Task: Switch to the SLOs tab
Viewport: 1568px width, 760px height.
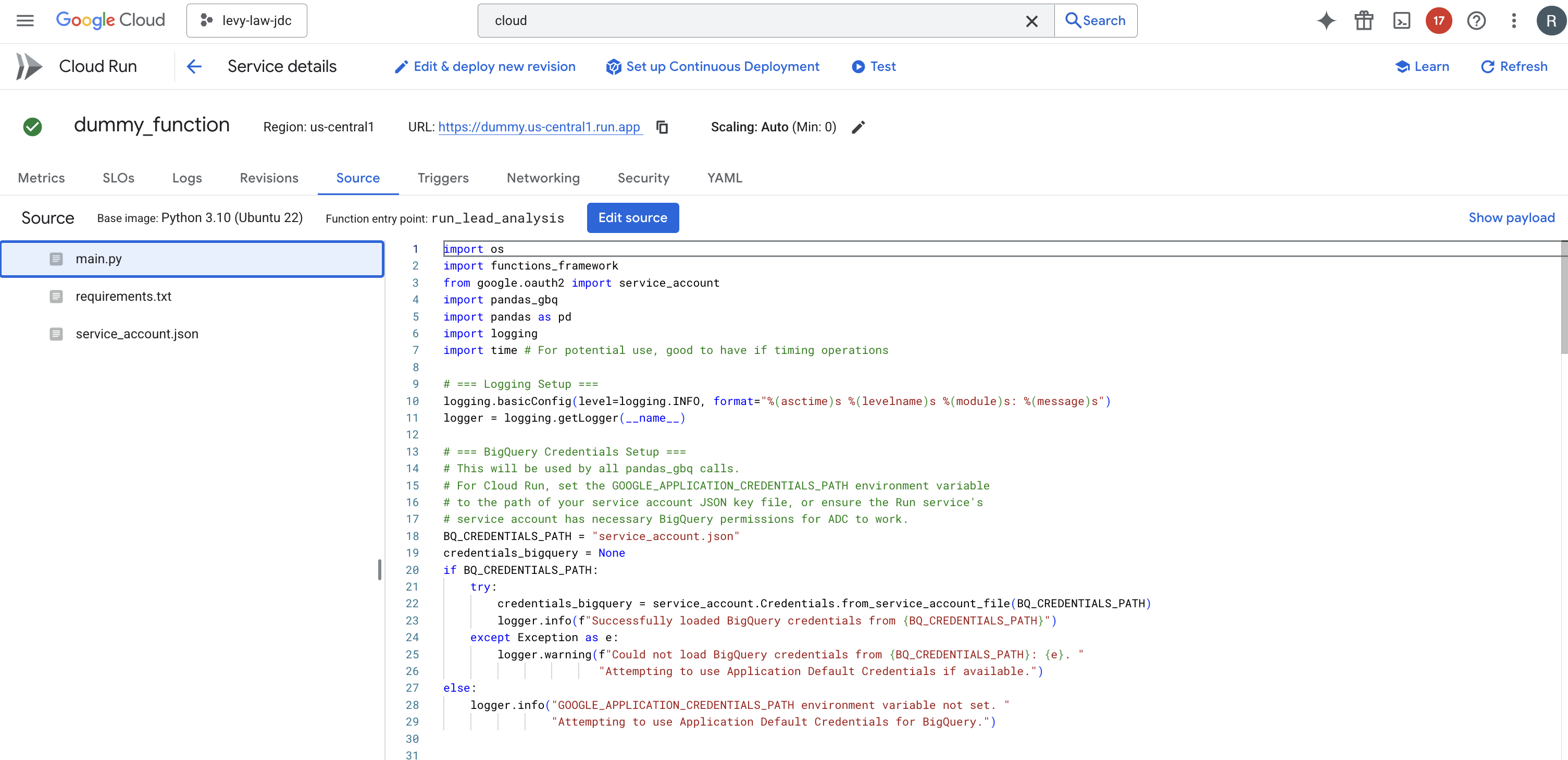Action: pos(118,178)
